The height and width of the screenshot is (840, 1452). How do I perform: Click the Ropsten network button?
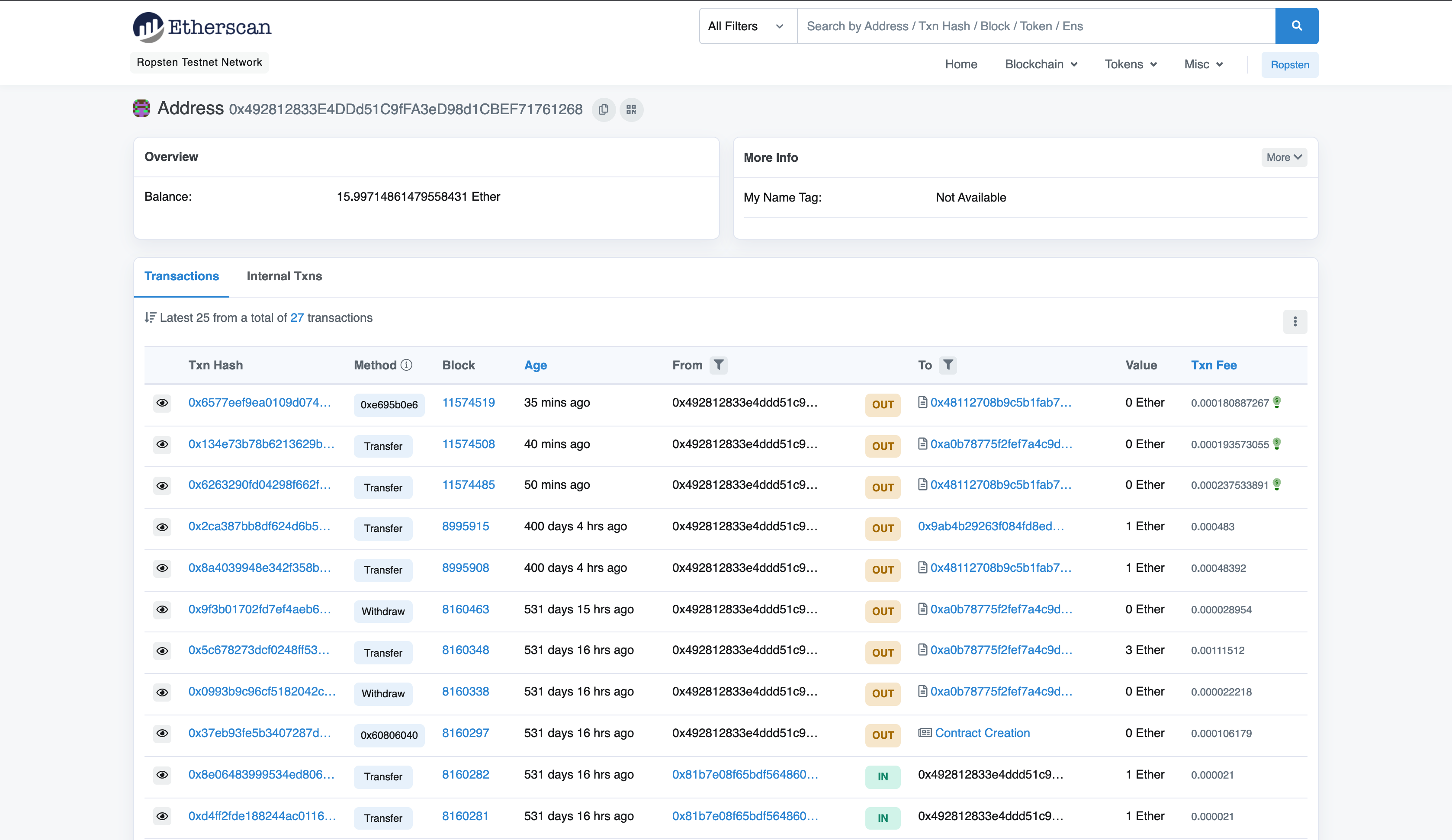[1289, 64]
